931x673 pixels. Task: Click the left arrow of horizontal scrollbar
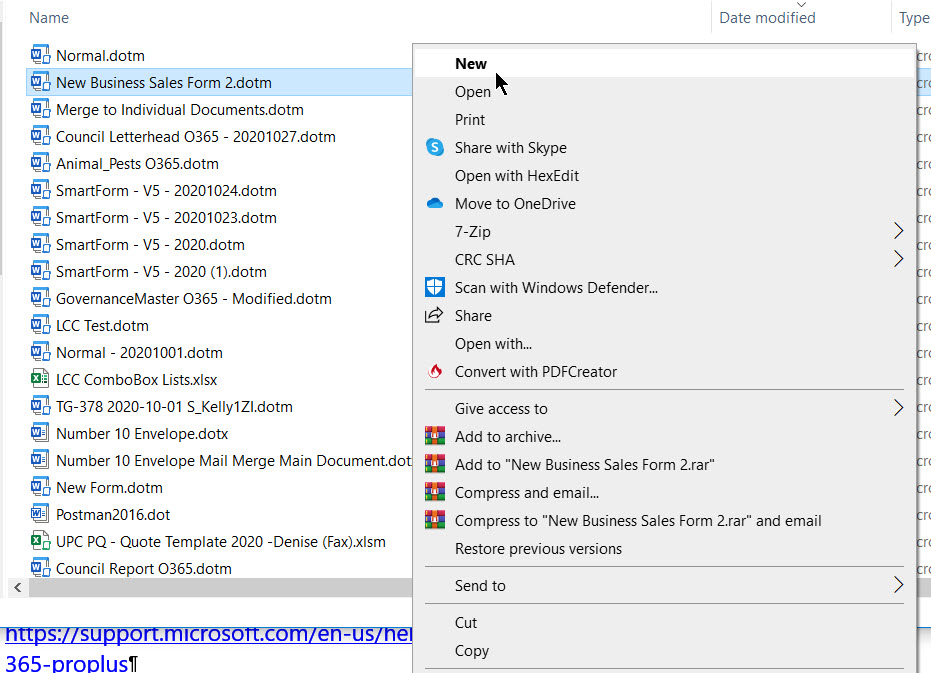(x=18, y=587)
